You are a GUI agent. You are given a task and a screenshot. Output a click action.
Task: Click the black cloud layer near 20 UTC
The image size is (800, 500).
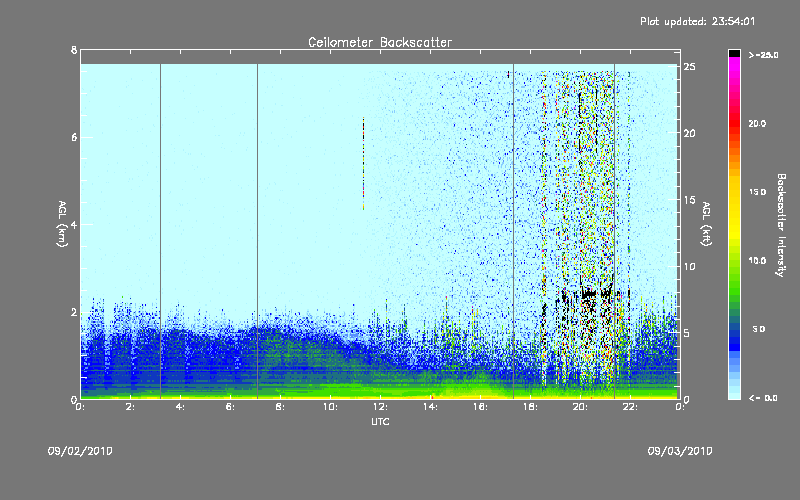click(x=589, y=294)
